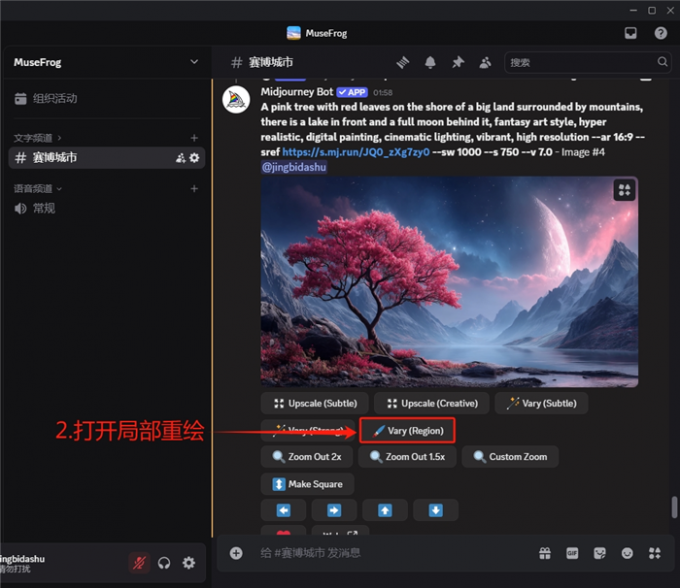Open the threads icon in the channel header

point(402,62)
